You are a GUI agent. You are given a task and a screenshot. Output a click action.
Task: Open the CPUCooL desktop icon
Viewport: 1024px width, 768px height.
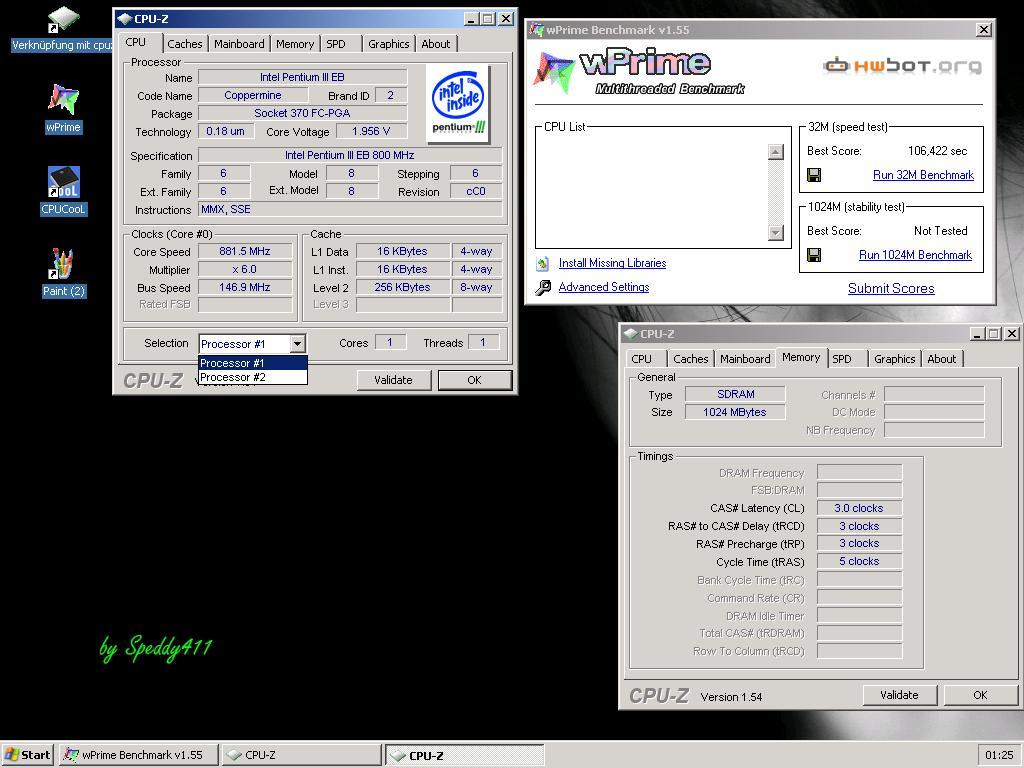(x=63, y=182)
